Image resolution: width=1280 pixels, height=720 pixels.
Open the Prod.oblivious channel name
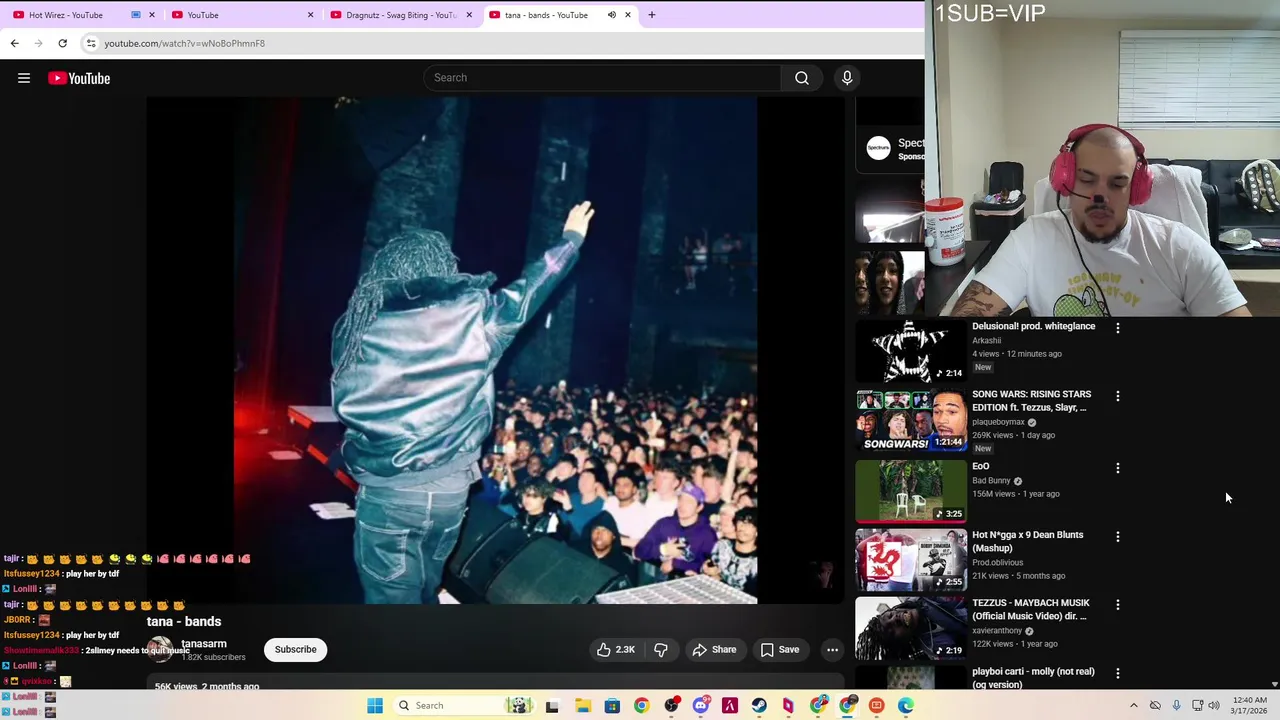pos(997,563)
